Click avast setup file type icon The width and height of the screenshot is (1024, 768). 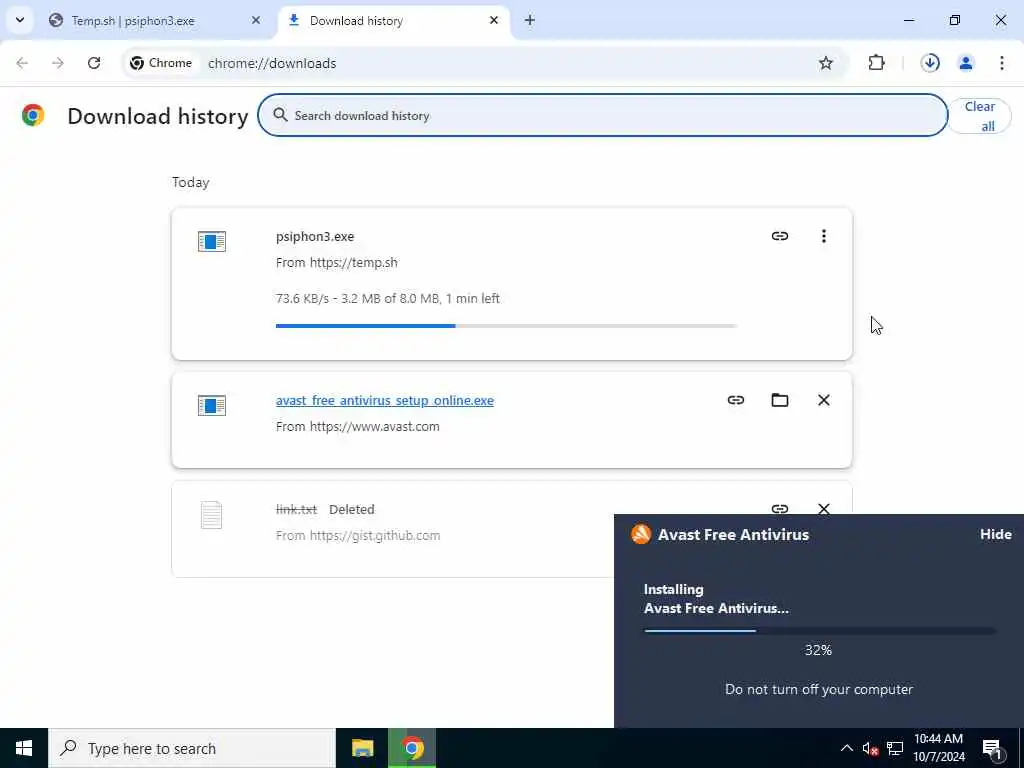tap(212, 406)
